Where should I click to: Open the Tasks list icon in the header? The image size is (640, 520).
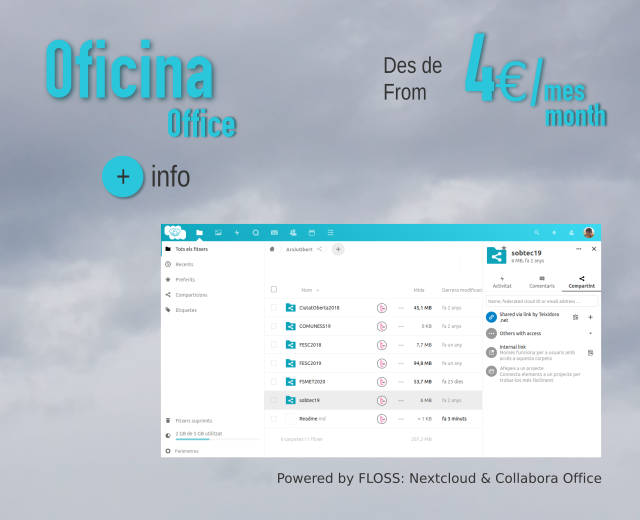pyautogui.click(x=331, y=233)
